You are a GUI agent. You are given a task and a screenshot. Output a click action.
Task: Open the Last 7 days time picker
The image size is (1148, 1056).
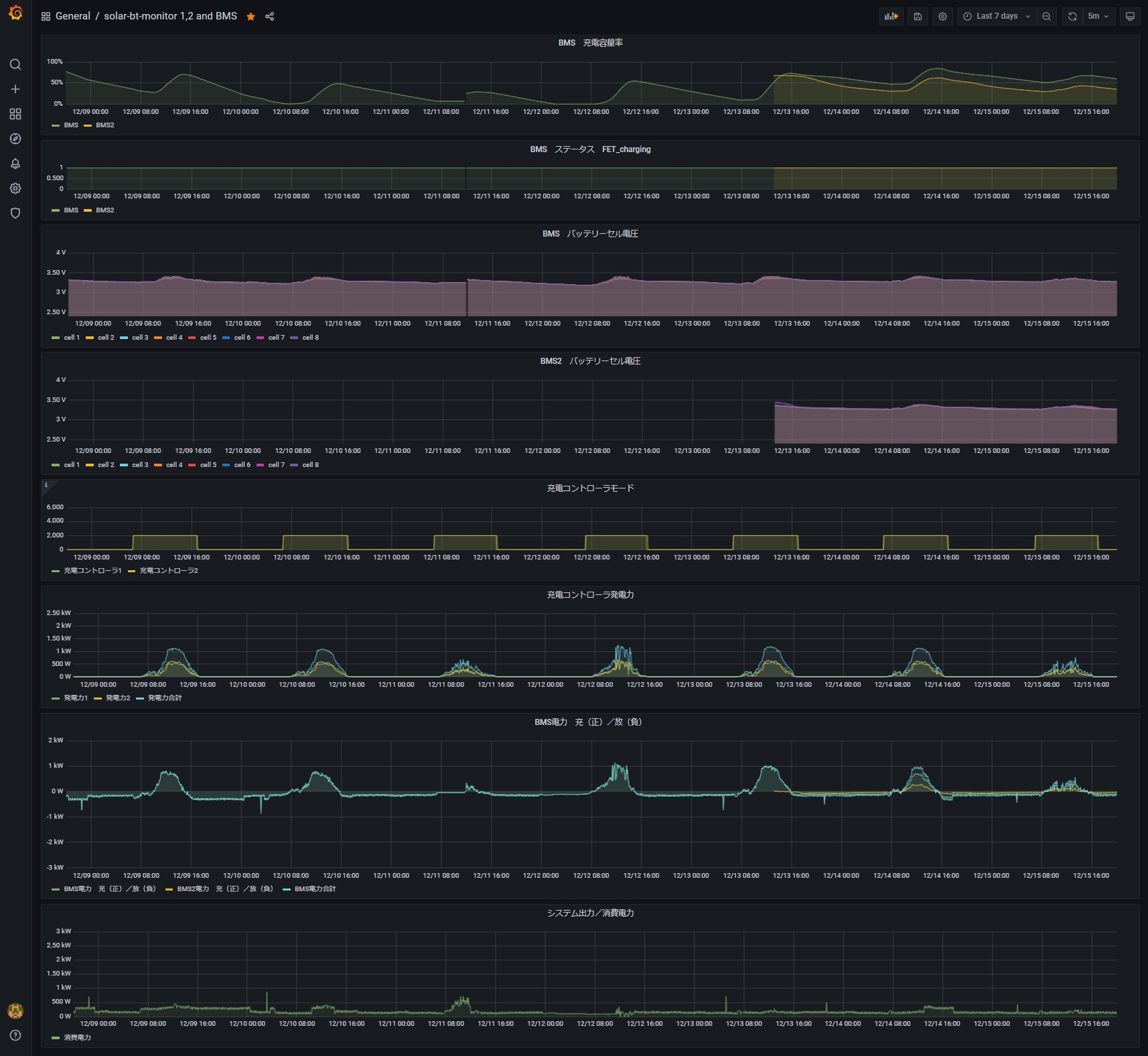click(997, 16)
